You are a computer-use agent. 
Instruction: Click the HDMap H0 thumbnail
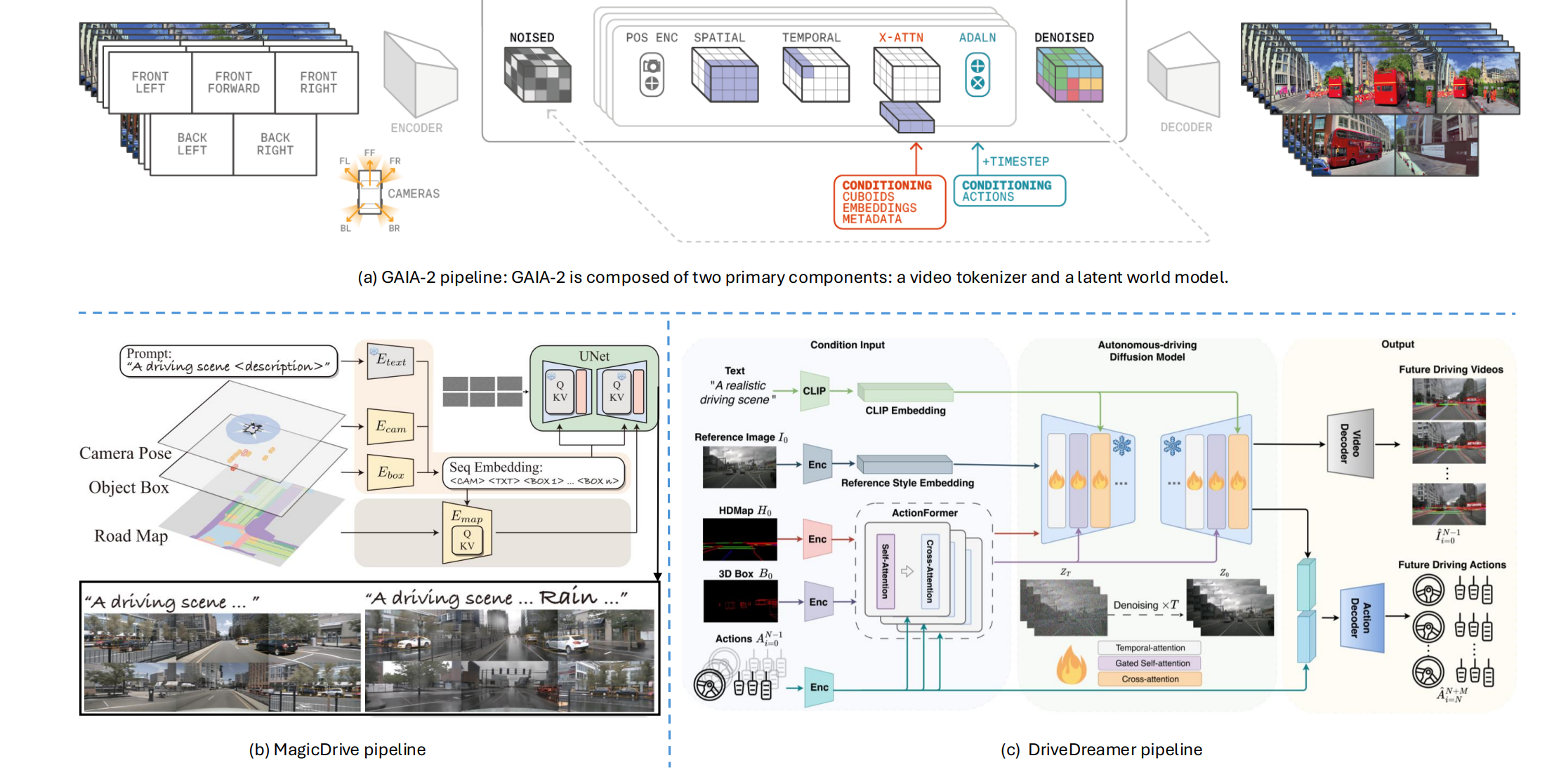739,539
